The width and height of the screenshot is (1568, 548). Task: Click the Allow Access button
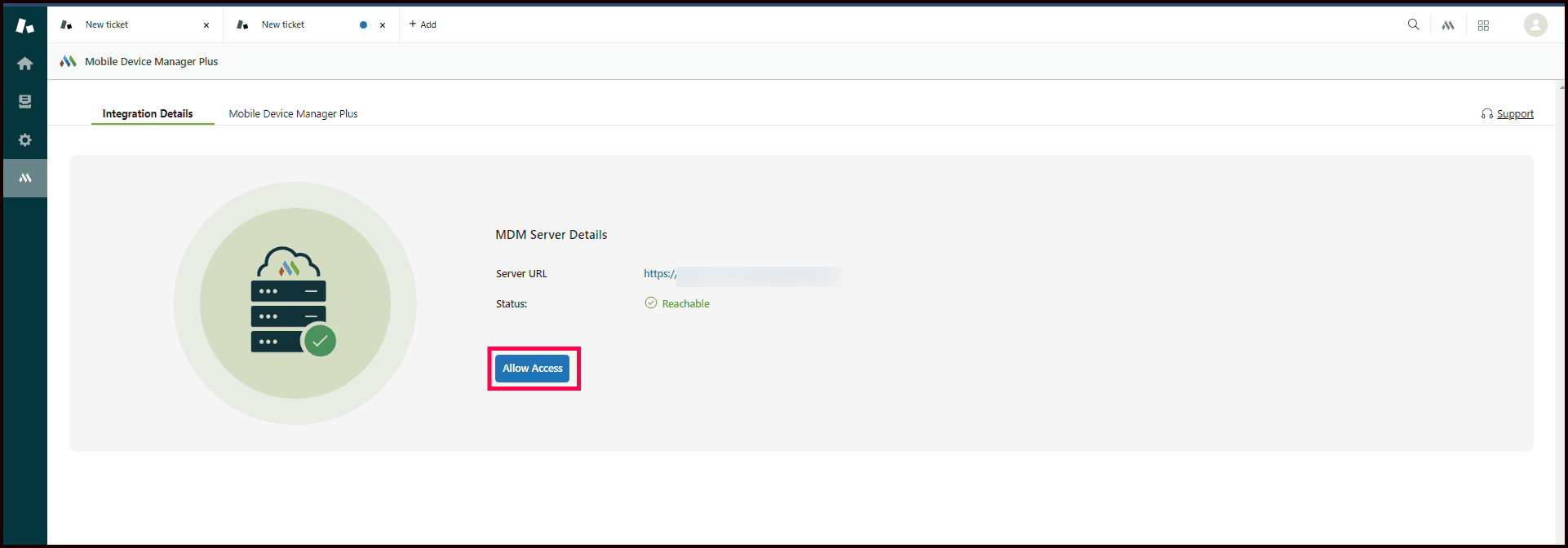click(533, 369)
